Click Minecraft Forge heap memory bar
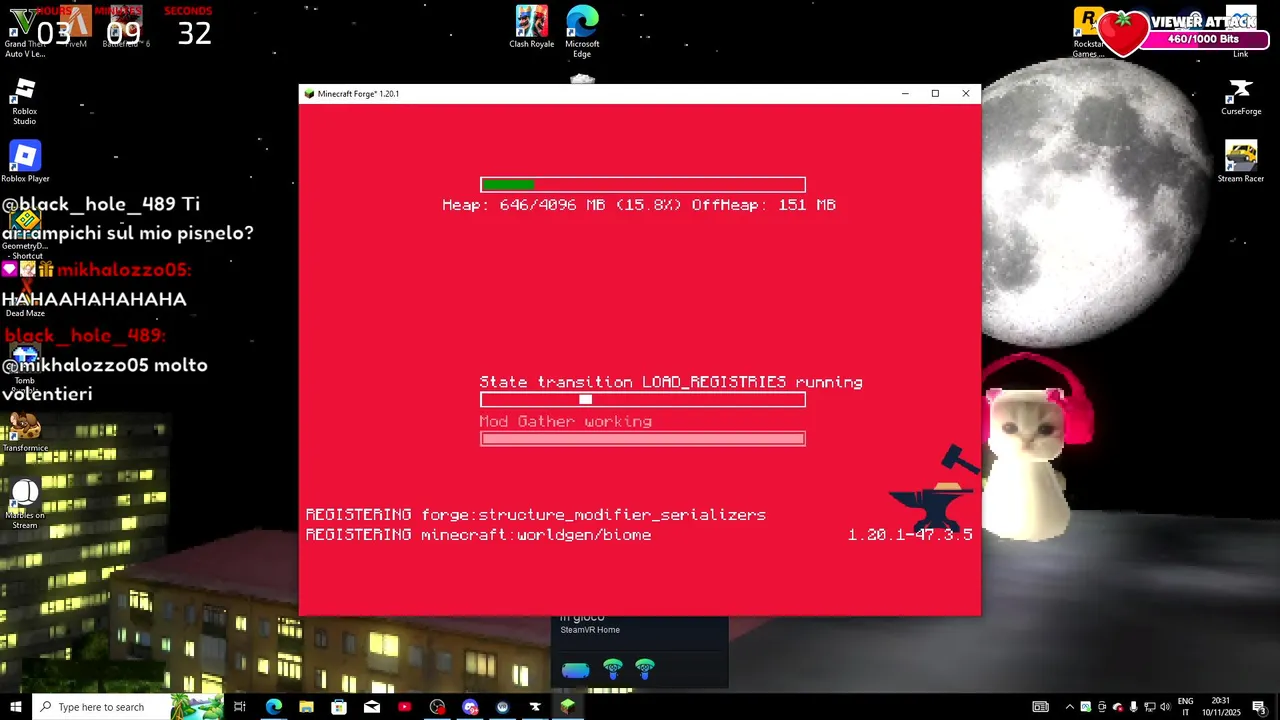 pyautogui.click(x=643, y=184)
